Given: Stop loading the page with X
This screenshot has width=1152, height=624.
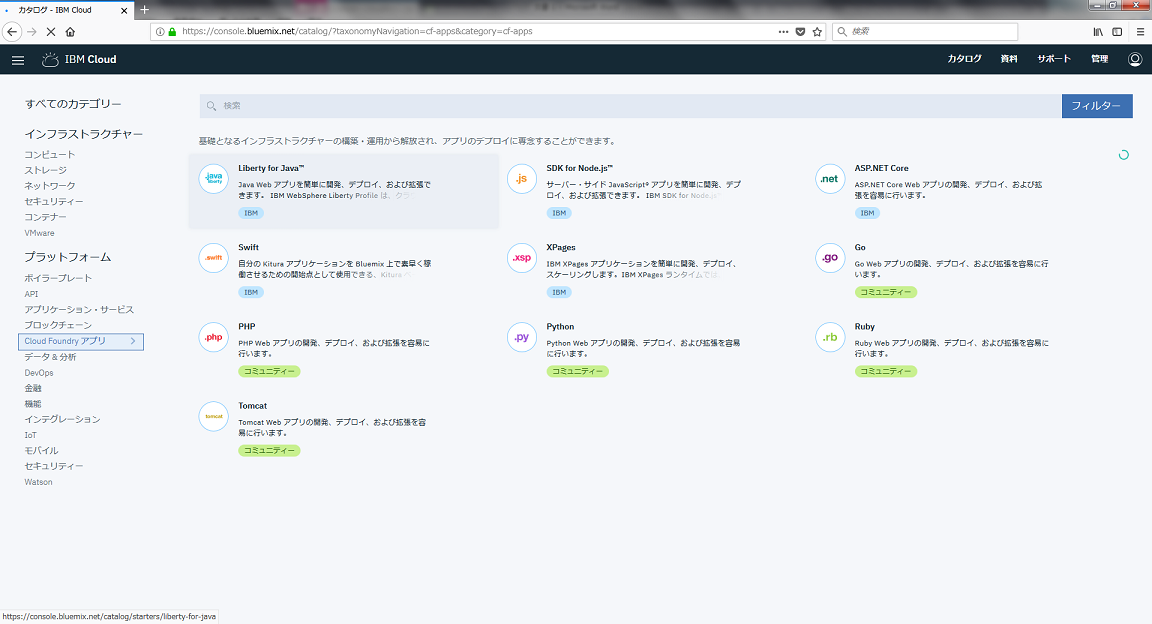Looking at the screenshot, I should tap(51, 32).
